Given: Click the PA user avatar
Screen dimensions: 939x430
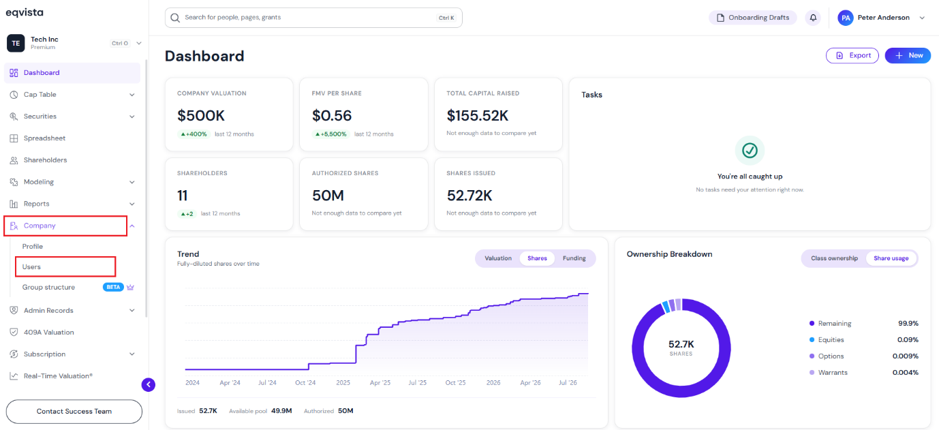Looking at the screenshot, I should pyautogui.click(x=846, y=18).
